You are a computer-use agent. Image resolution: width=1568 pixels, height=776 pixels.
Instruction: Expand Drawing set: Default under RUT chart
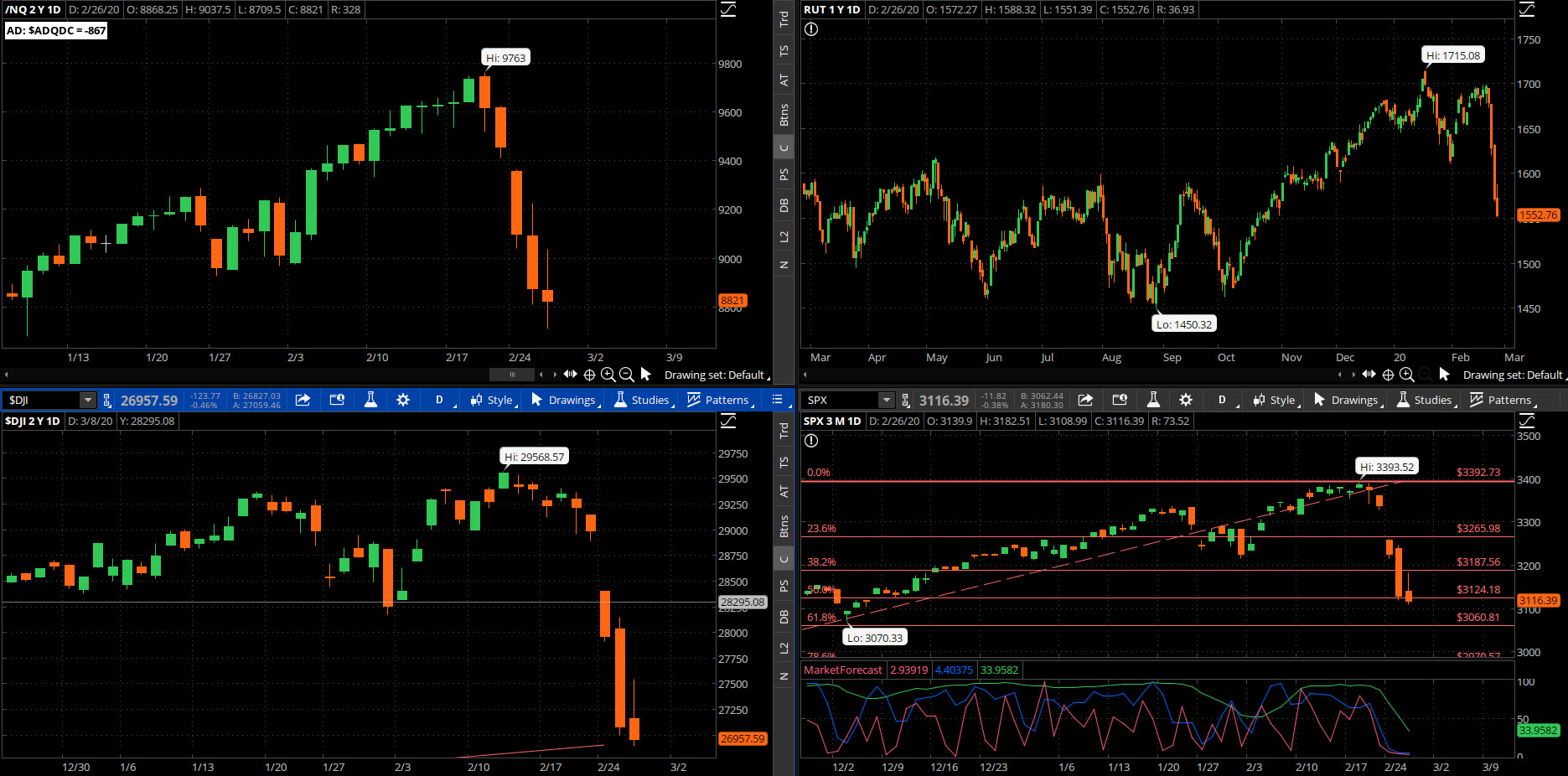(x=1515, y=375)
